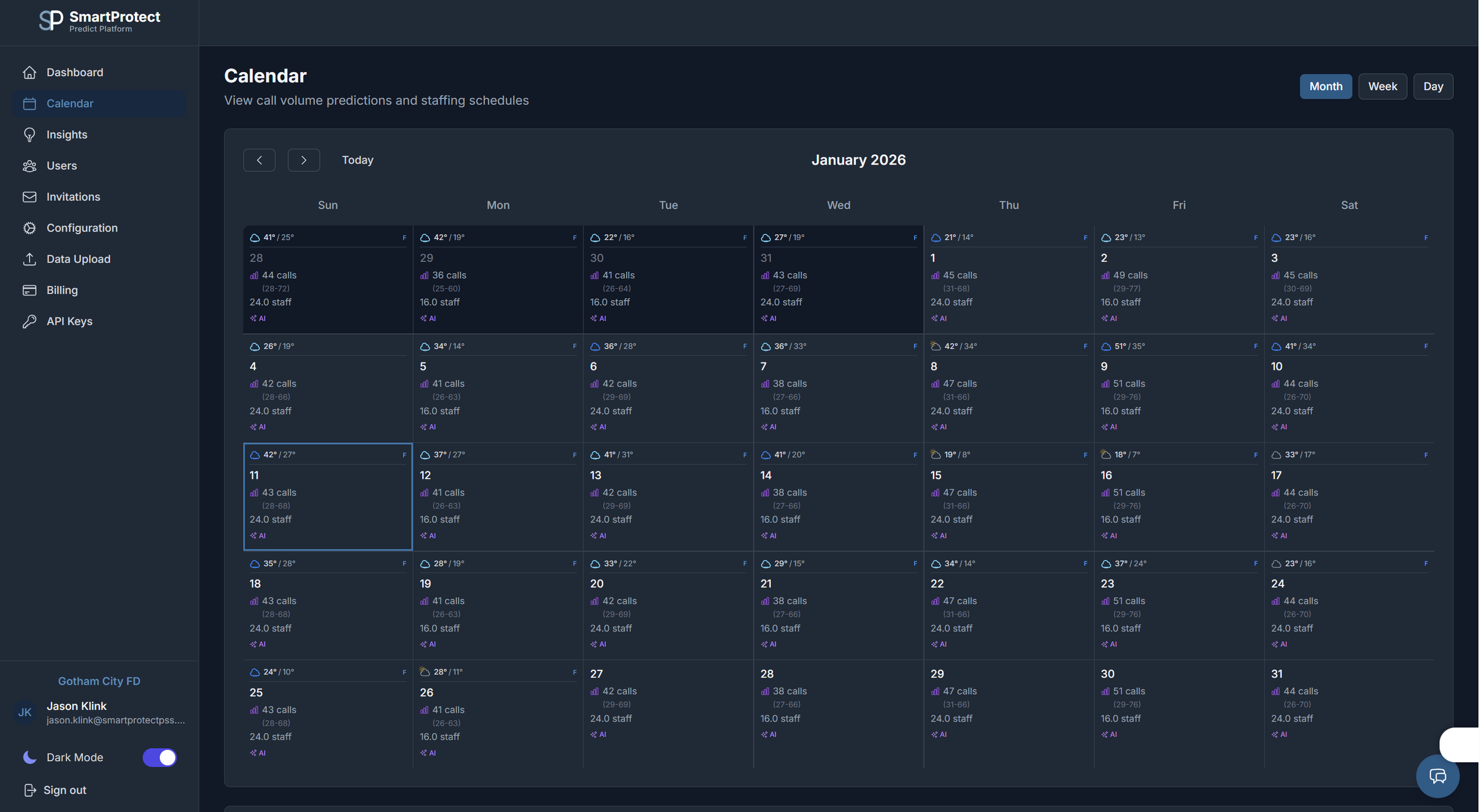Open the Users section
The image size is (1480, 812).
click(62, 166)
